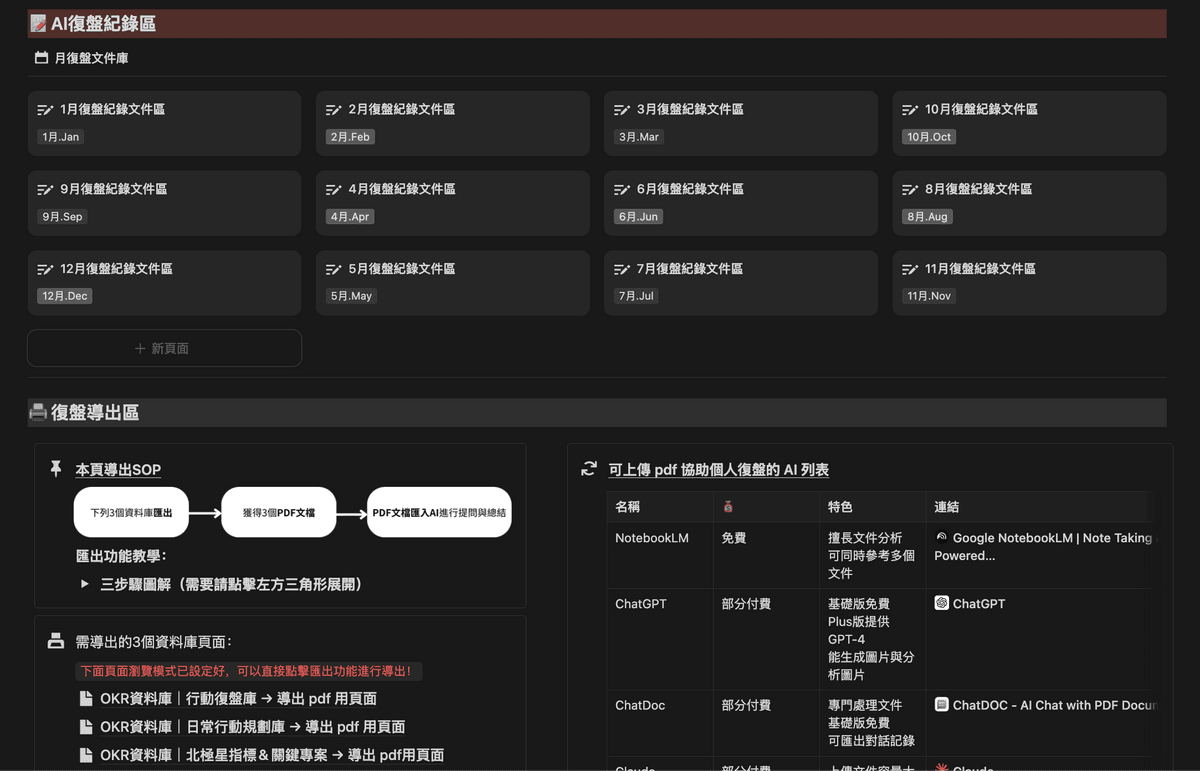Click the 名稱 column header
The width and height of the screenshot is (1200, 771).
(x=628, y=507)
